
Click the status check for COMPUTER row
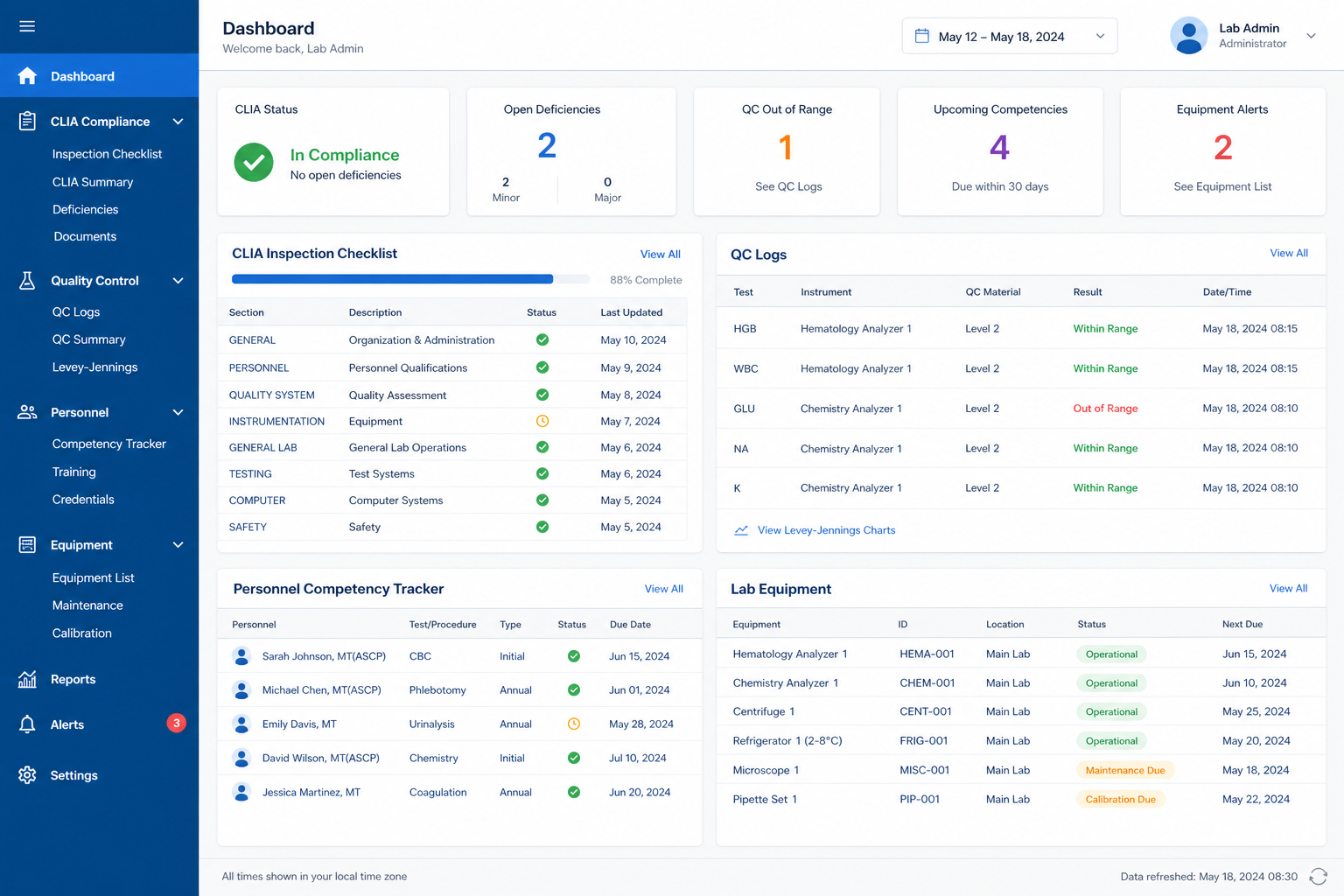(x=542, y=500)
